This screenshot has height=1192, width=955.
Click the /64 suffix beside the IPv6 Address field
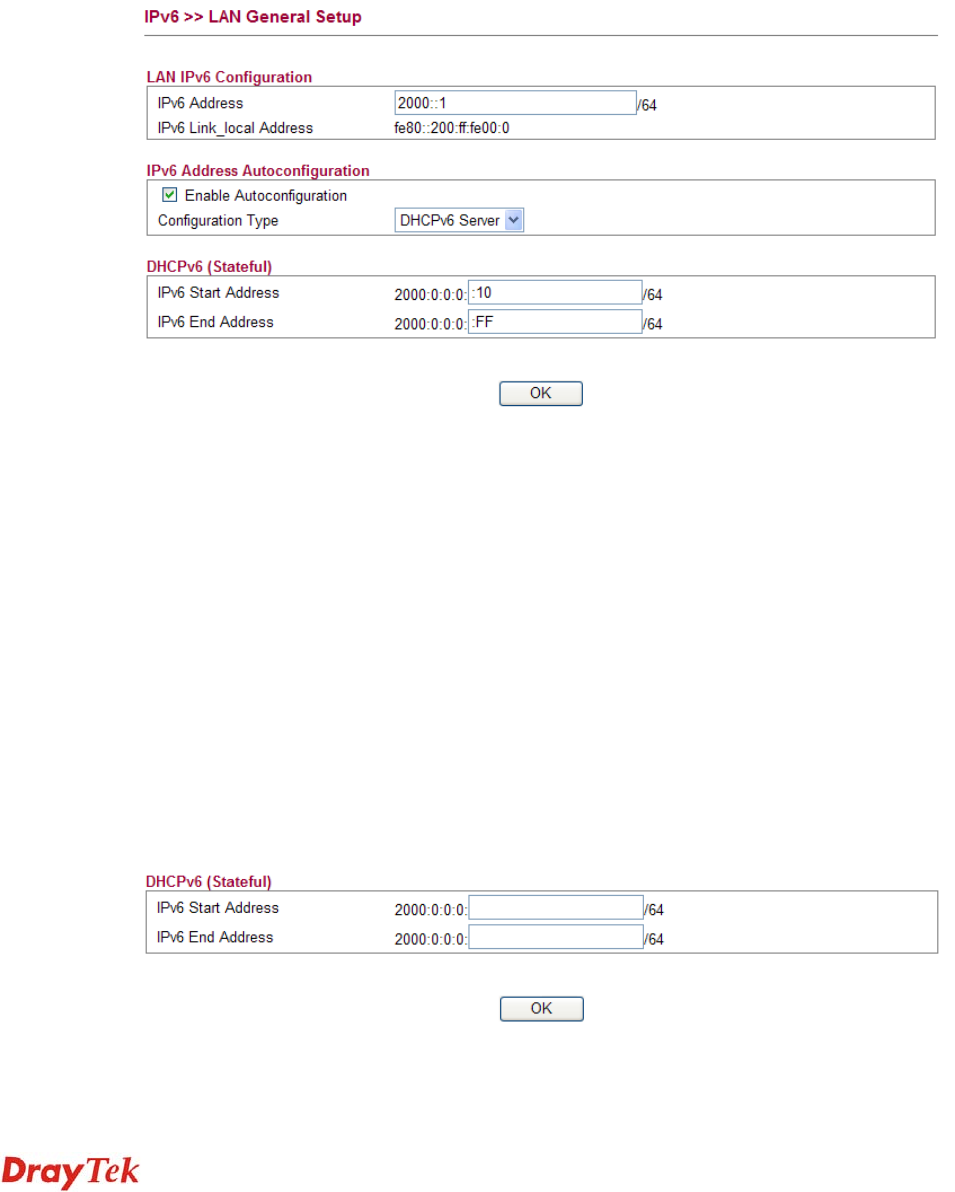point(647,105)
